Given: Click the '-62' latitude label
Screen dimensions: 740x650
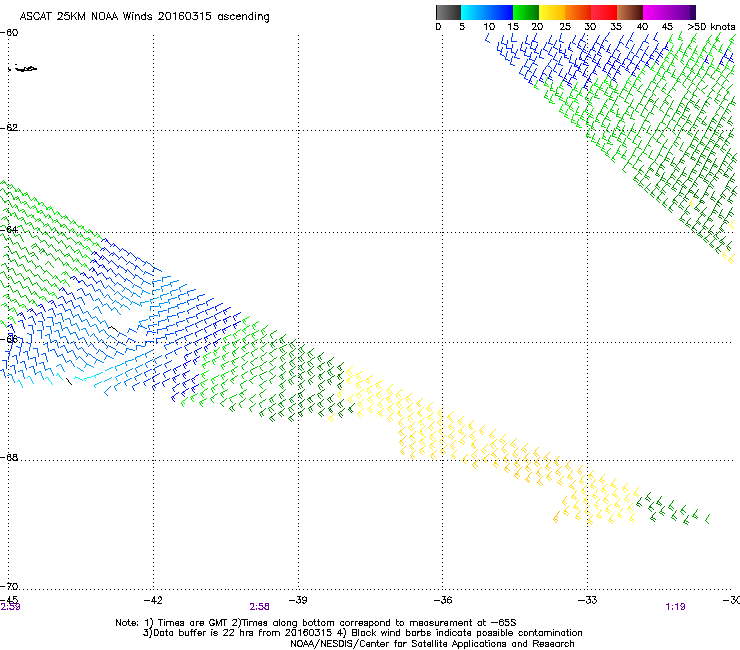Looking at the screenshot, I should (9, 127).
